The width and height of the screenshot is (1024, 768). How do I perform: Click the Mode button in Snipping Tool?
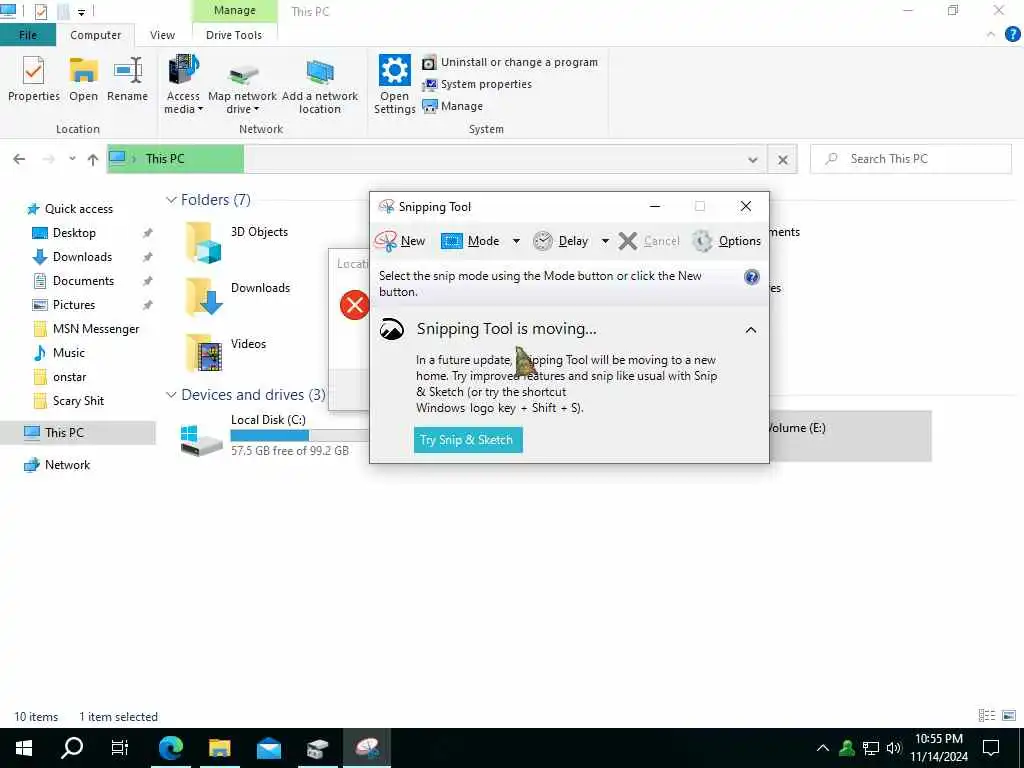point(470,241)
